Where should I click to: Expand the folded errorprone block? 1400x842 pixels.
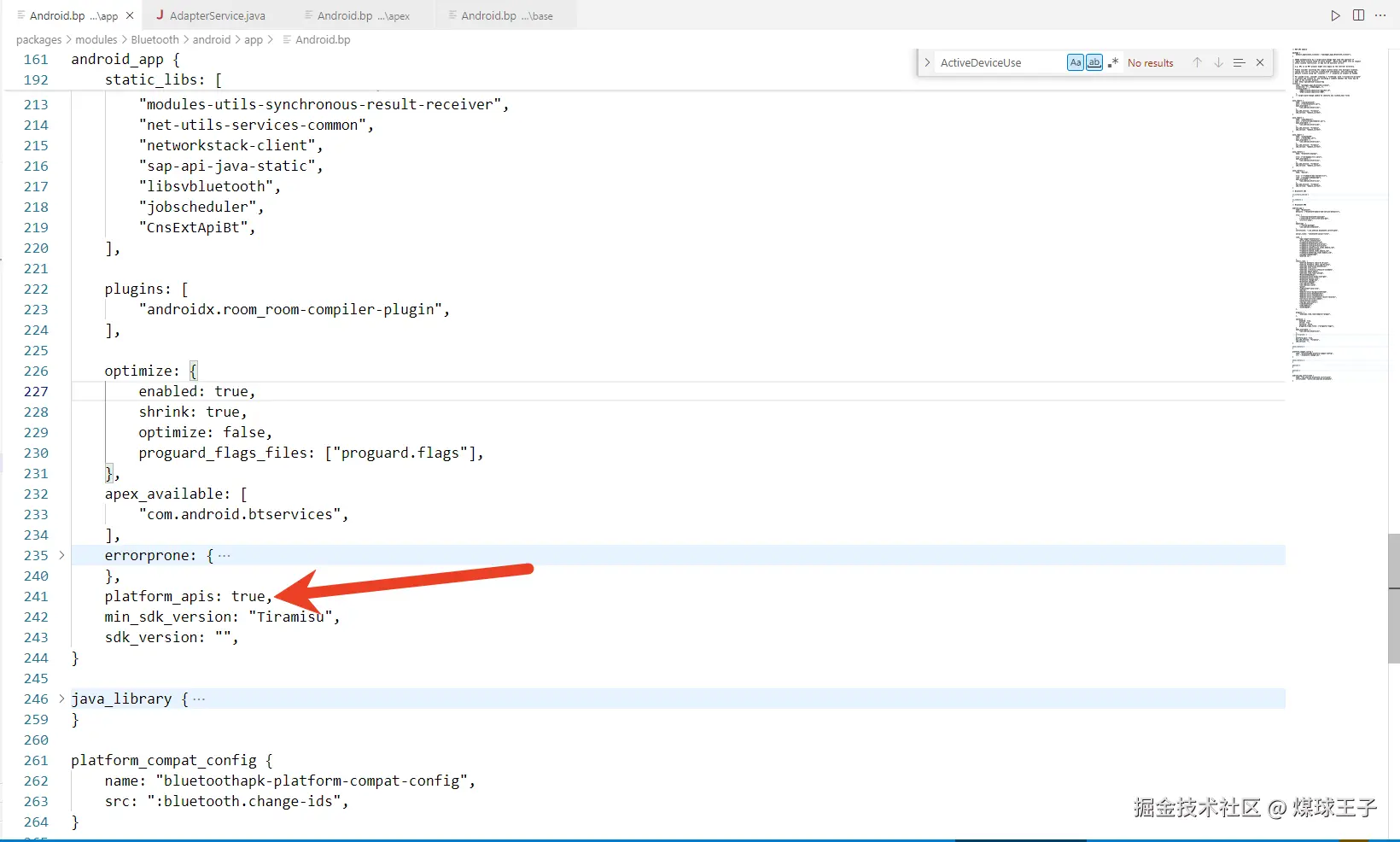point(61,555)
